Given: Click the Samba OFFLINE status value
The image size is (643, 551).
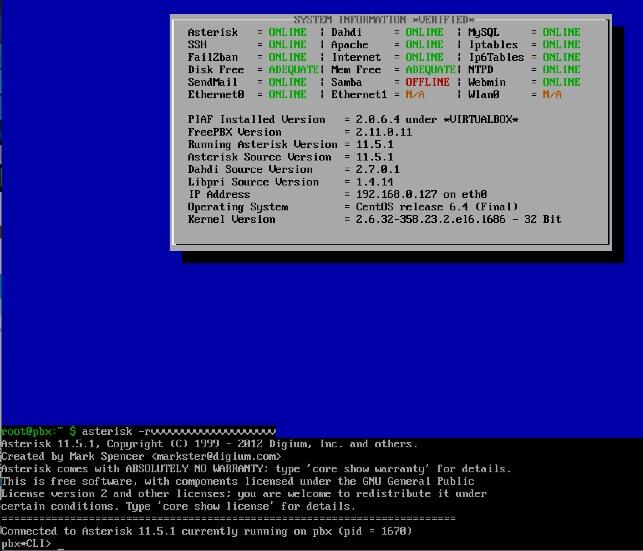Looking at the screenshot, I should pyautogui.click(x=427, y=82).
